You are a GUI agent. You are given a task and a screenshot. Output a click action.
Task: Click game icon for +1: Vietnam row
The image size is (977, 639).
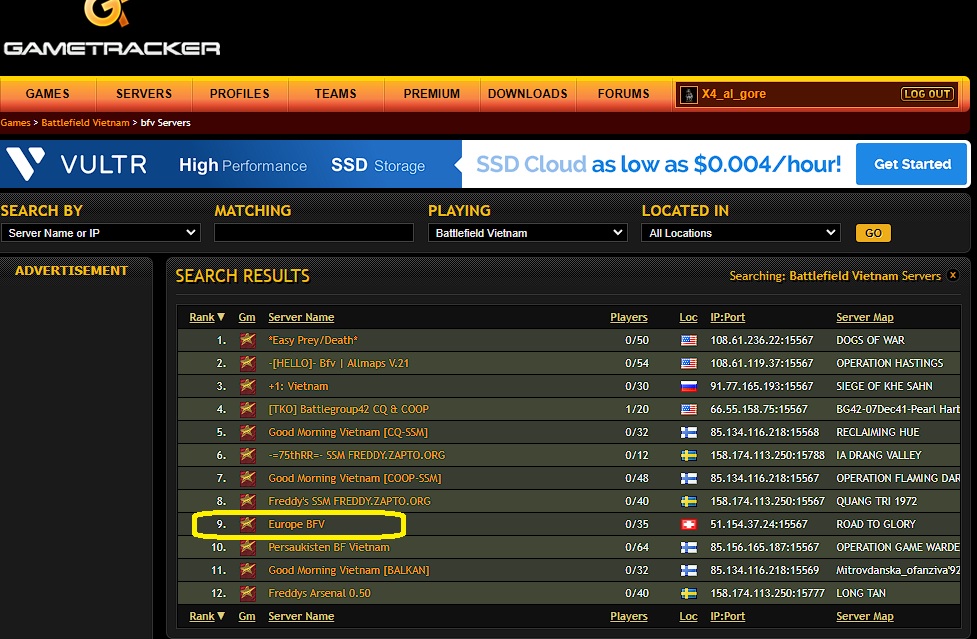(247, 386)
